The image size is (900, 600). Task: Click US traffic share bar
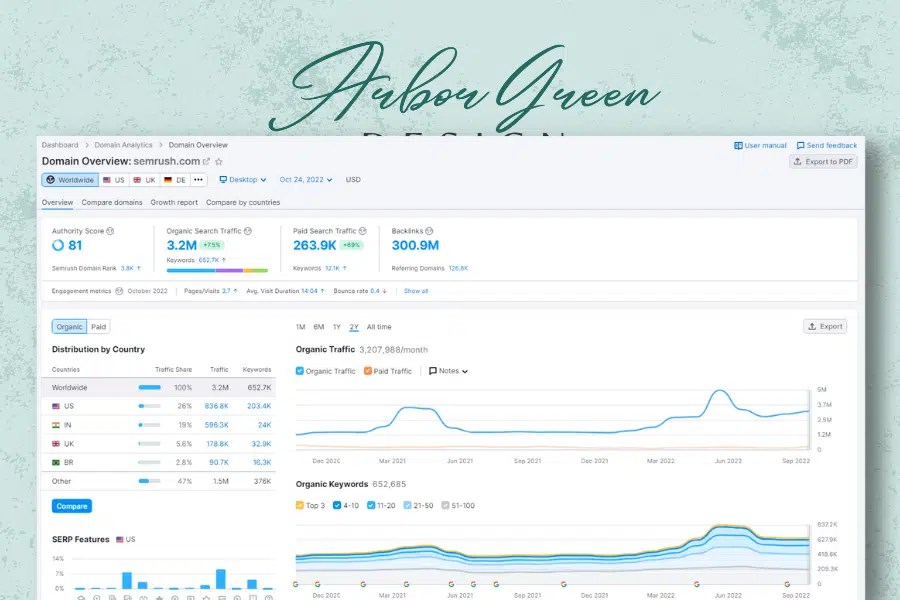tap(149, 406)
